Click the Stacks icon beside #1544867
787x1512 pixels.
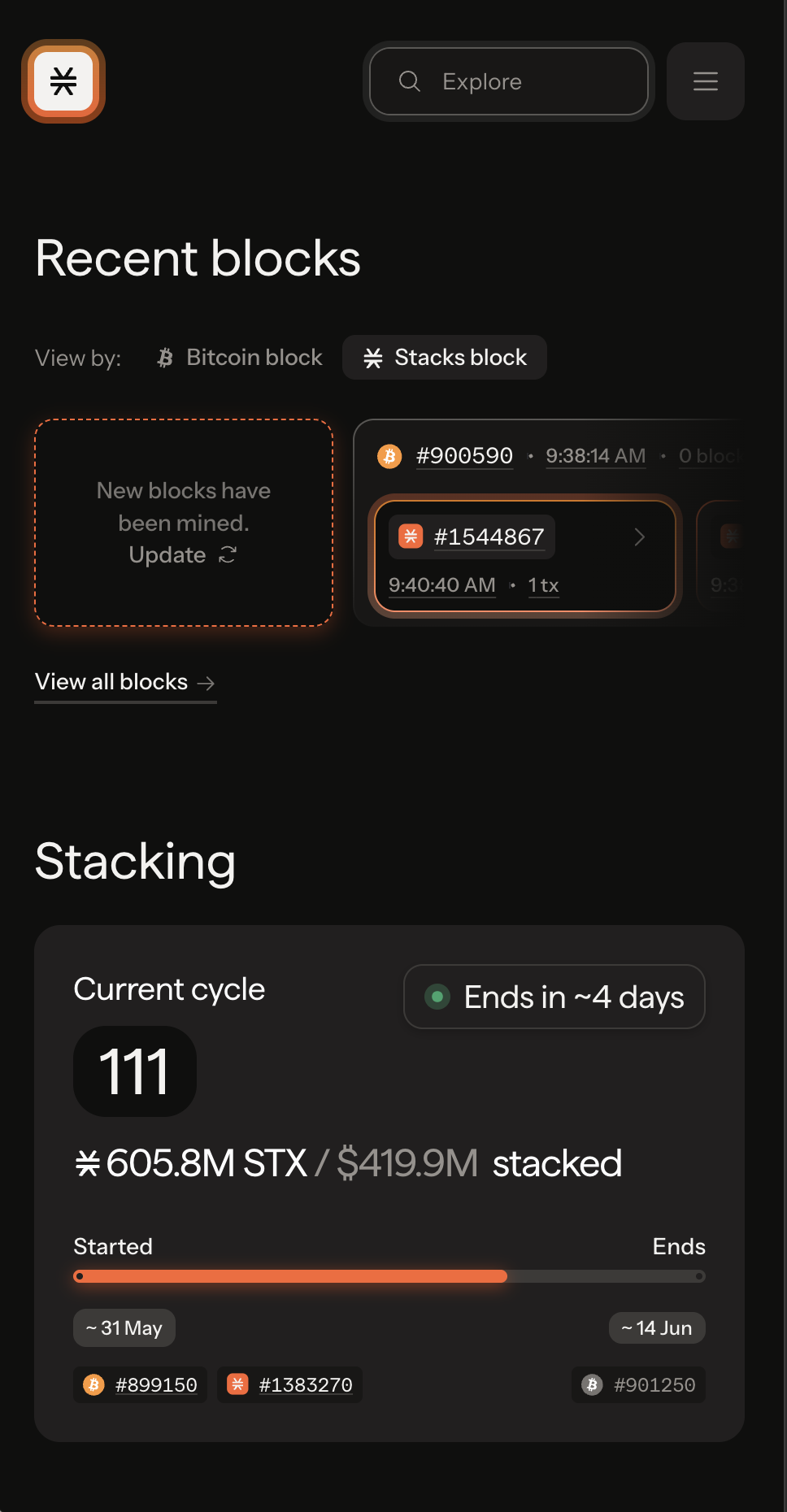(x=411, y=537)
